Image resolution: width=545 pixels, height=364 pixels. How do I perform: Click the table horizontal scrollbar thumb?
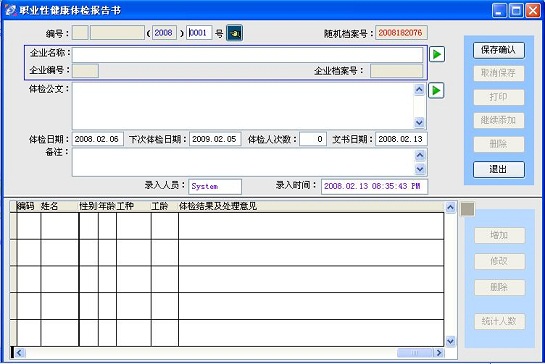(415, 353)
